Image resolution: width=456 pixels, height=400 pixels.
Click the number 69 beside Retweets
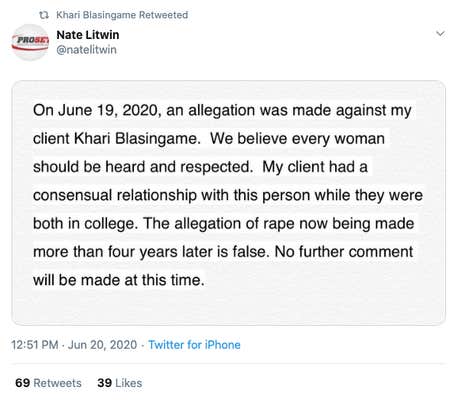(22, 383)
